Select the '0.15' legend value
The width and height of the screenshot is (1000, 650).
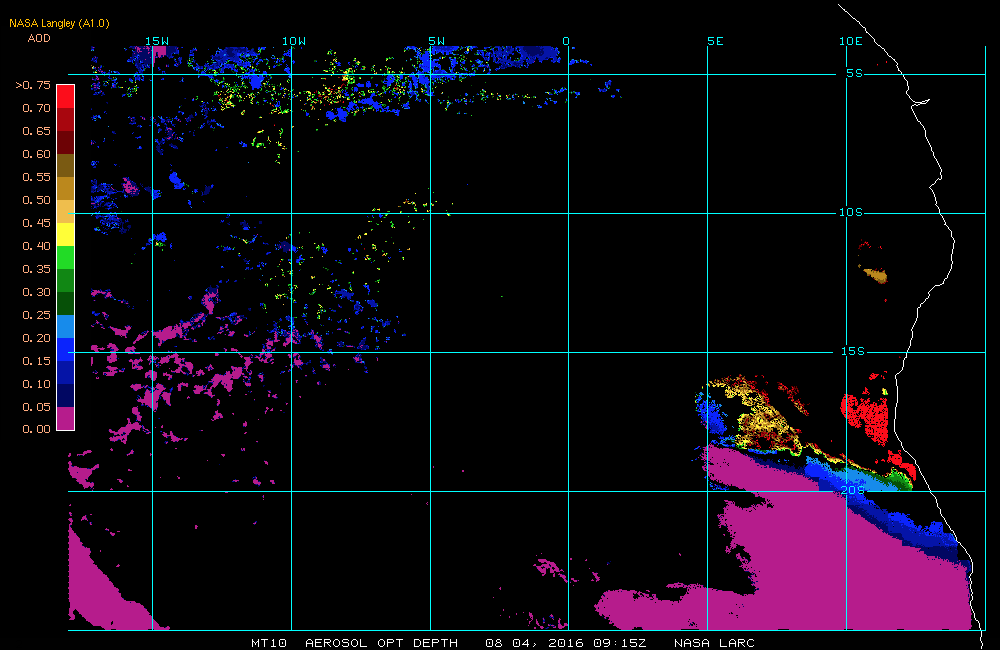click(x=36, y=360)
